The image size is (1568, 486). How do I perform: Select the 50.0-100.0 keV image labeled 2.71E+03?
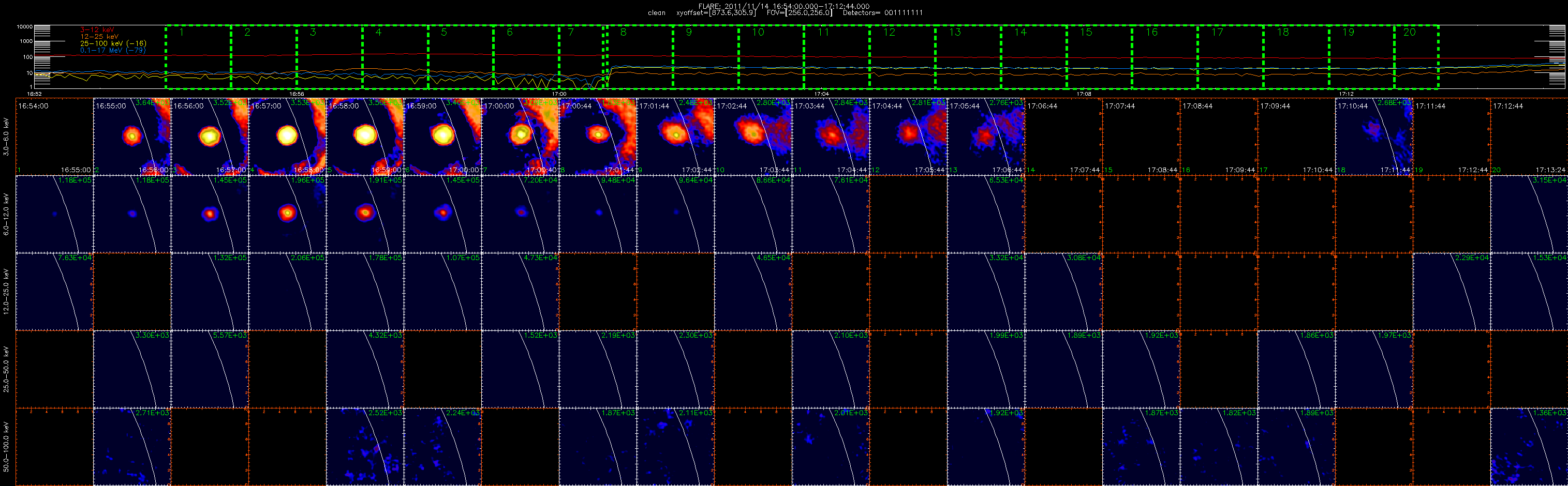point(132,447)
